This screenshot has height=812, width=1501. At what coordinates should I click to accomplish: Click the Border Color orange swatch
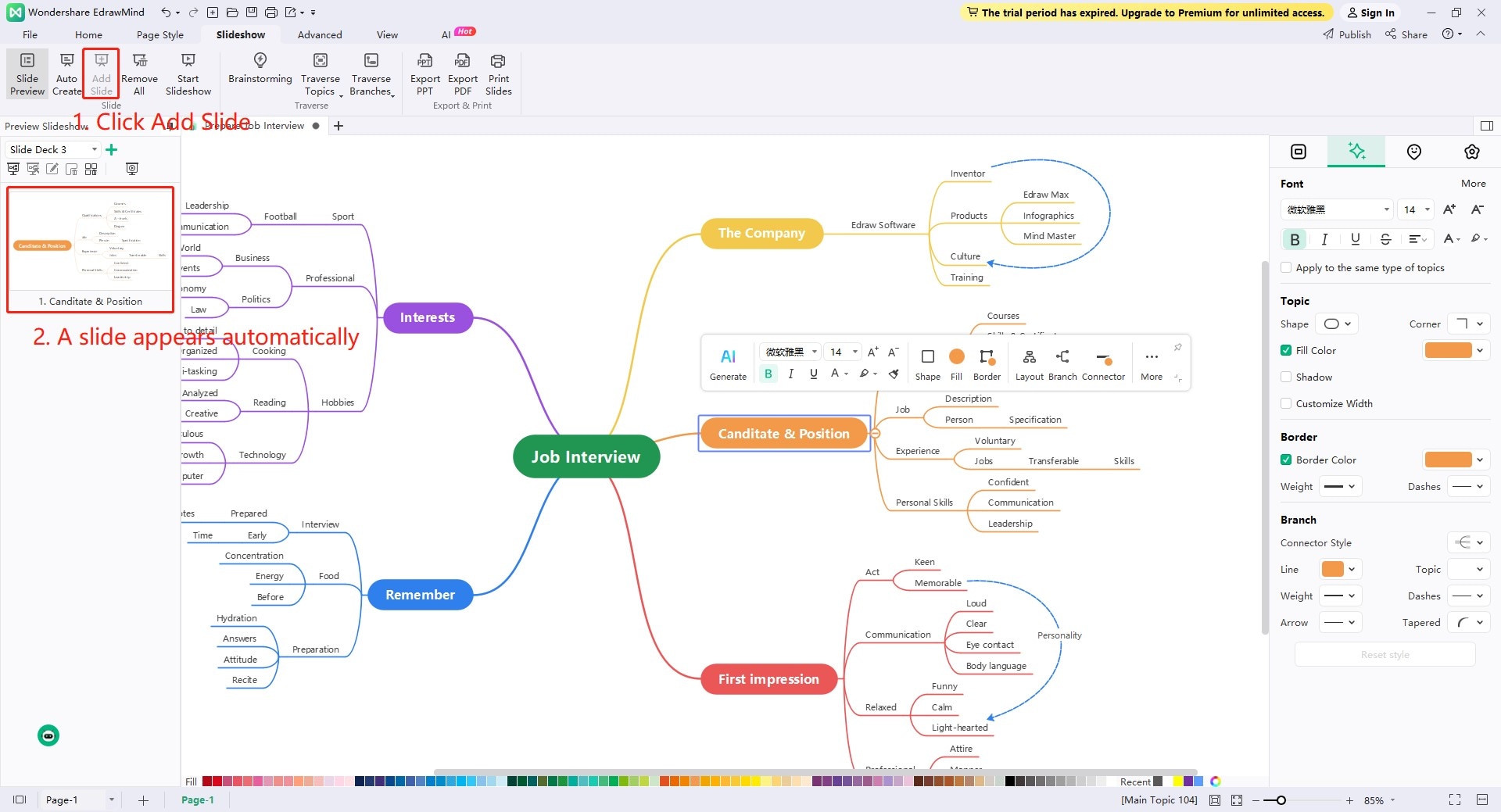(1448, 460)
